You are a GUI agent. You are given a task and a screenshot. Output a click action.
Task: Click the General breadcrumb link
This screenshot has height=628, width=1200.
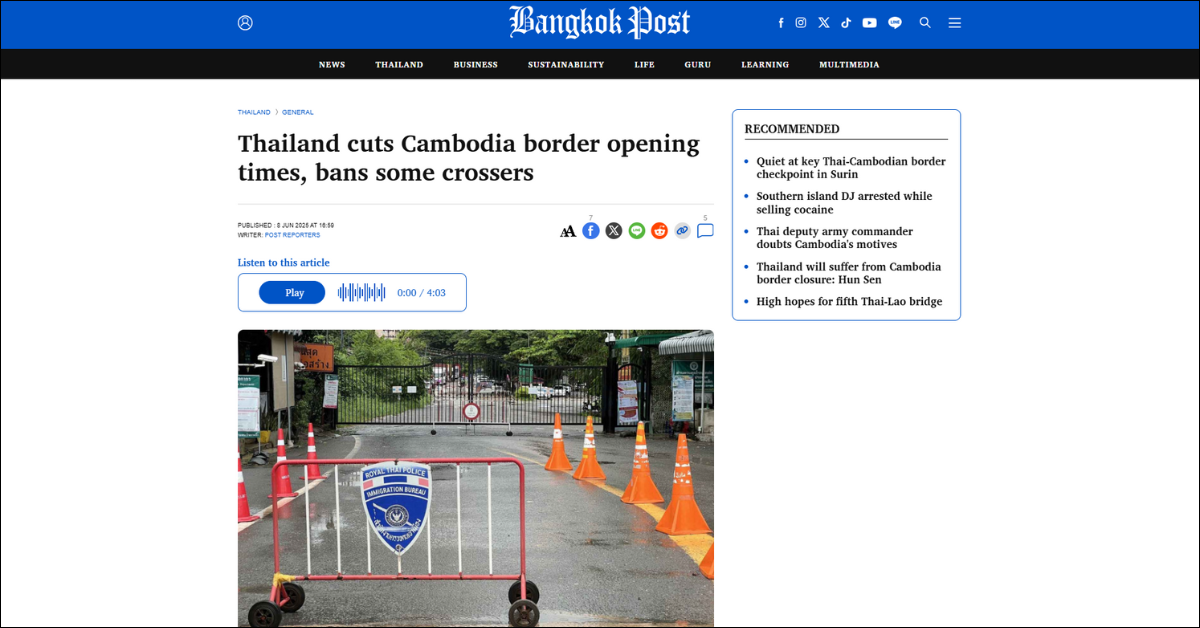pyautogui.click(x=298, y=112)
